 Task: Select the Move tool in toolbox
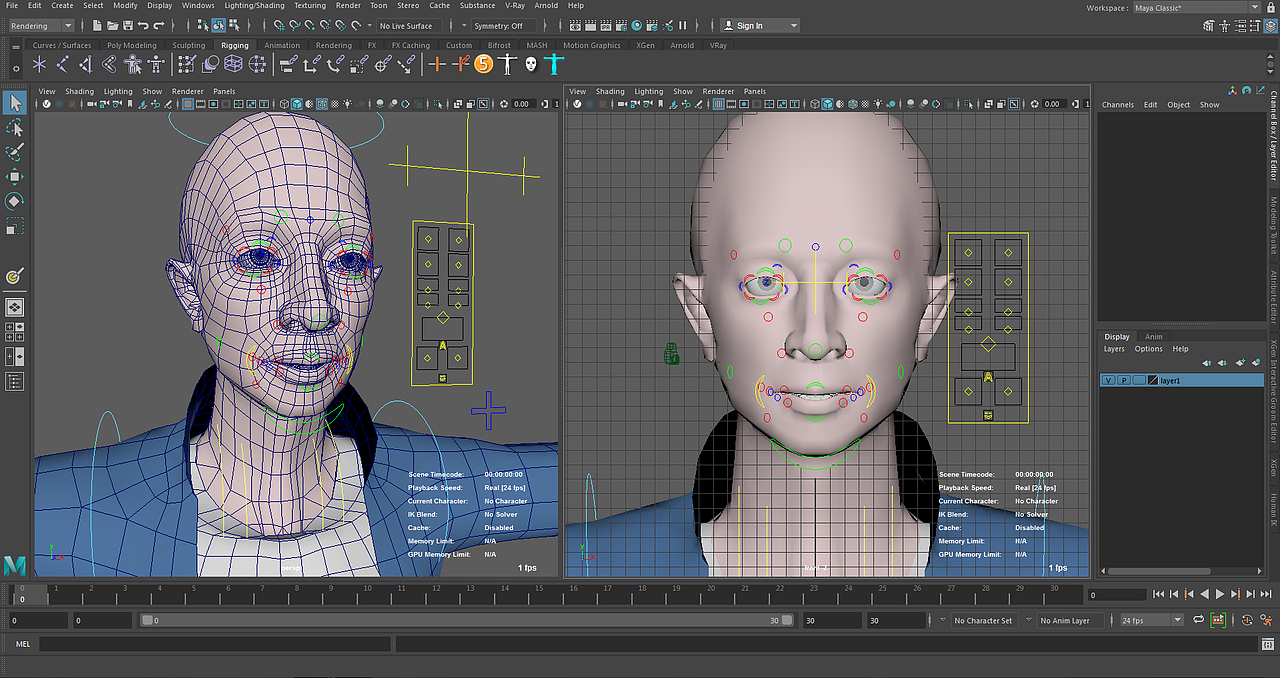point(15,177)
